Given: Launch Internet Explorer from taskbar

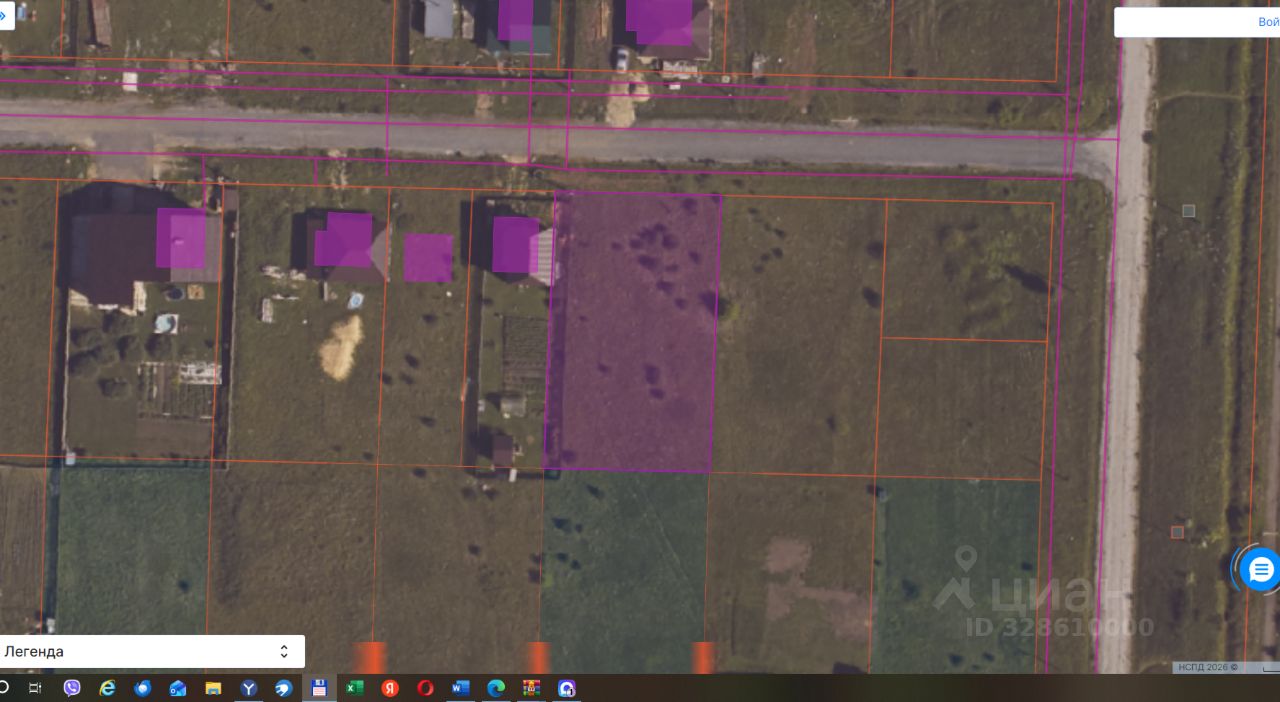Looking at the screenshot, I should [107, 688].
